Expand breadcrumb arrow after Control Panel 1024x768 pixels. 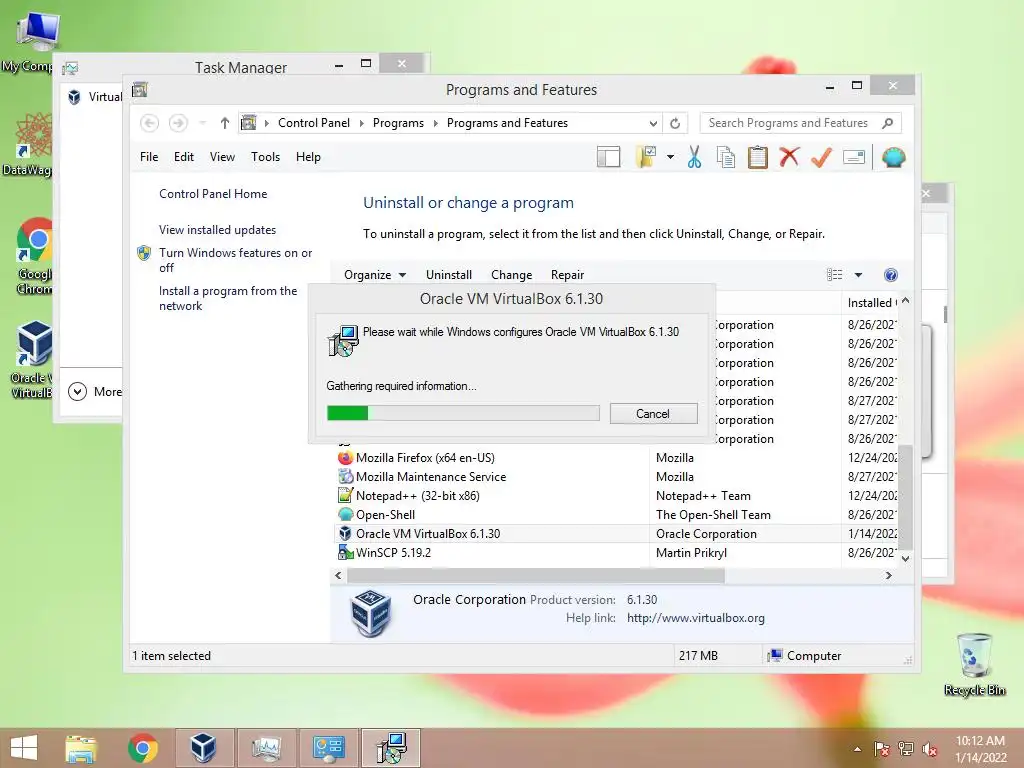pyautogui.click(x=361, y=123)
